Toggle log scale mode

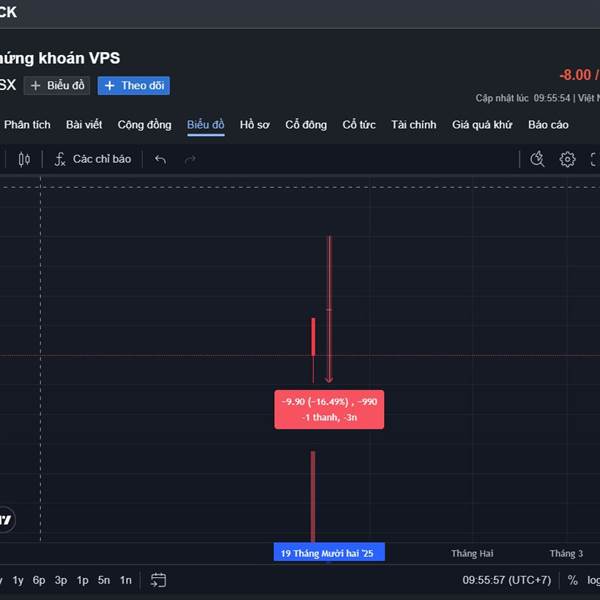click(593, 580)
